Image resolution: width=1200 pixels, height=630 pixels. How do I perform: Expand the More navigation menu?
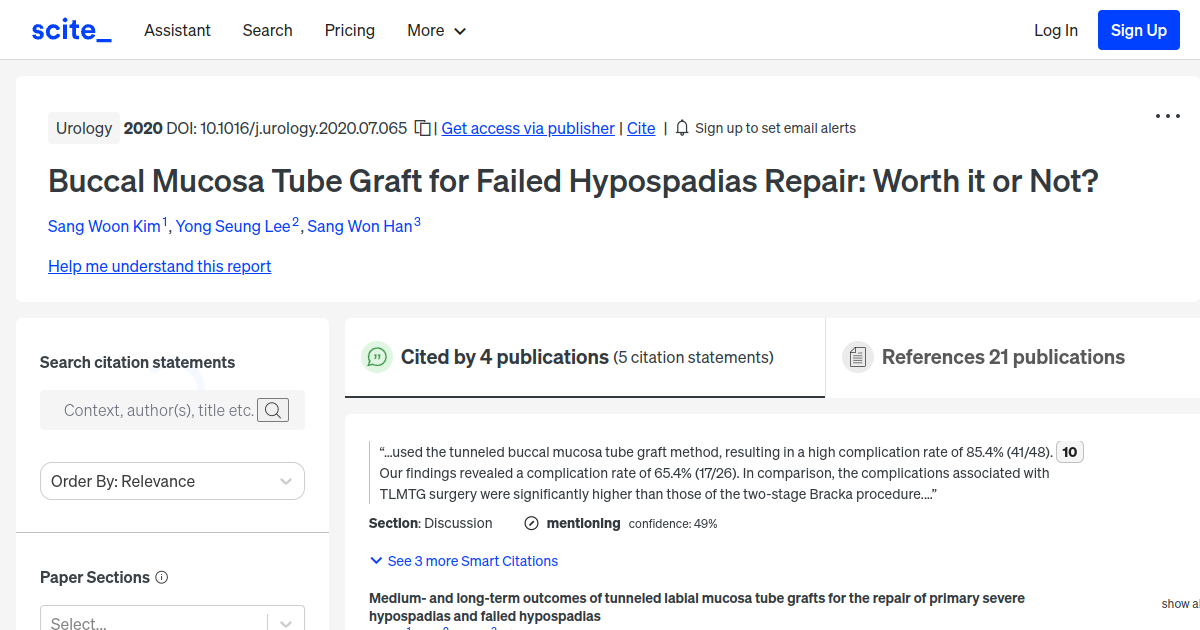(436, 31)
